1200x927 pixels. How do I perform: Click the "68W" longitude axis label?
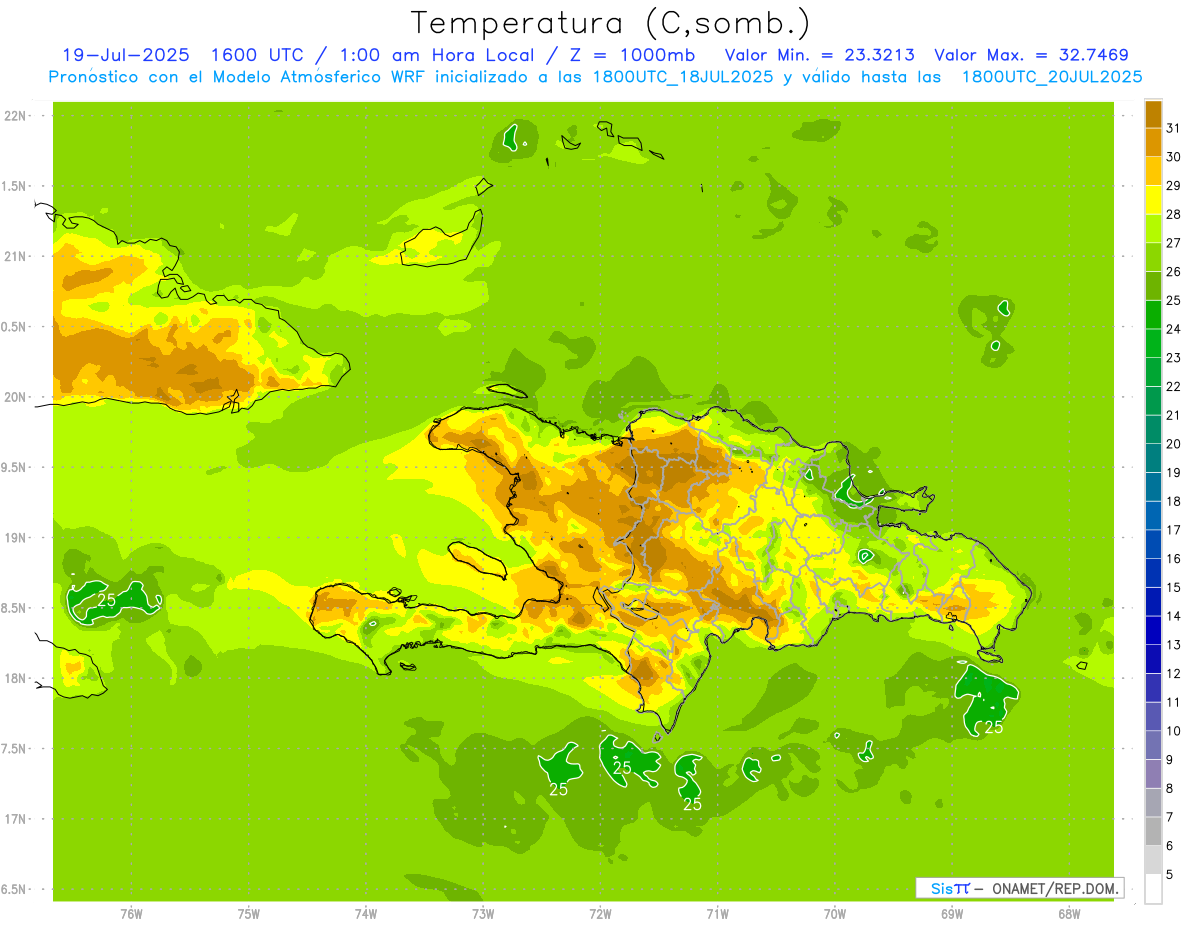[x=1069, y=914]
